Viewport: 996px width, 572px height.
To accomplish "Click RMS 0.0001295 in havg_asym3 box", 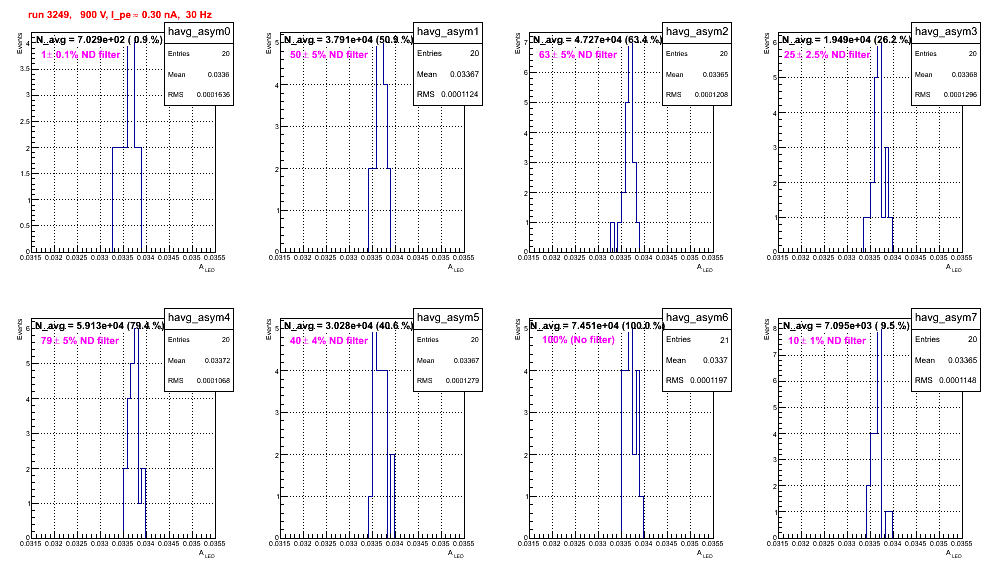I will pos(946,94).
